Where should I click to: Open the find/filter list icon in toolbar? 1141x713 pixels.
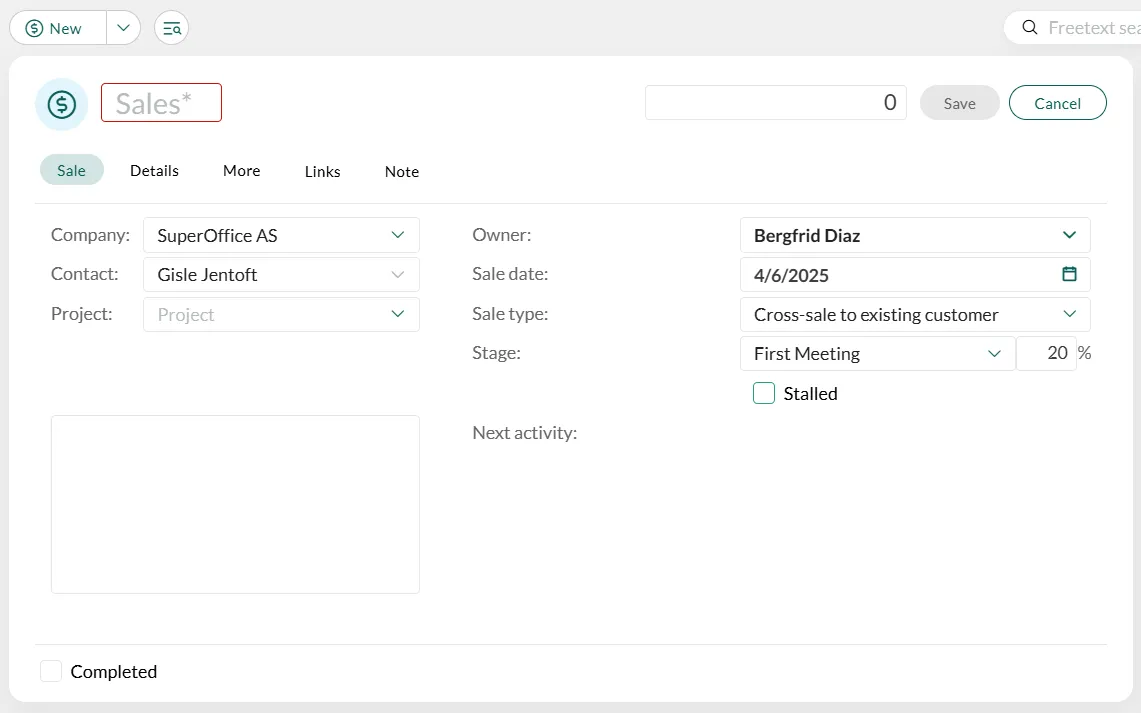pos(172,28)
